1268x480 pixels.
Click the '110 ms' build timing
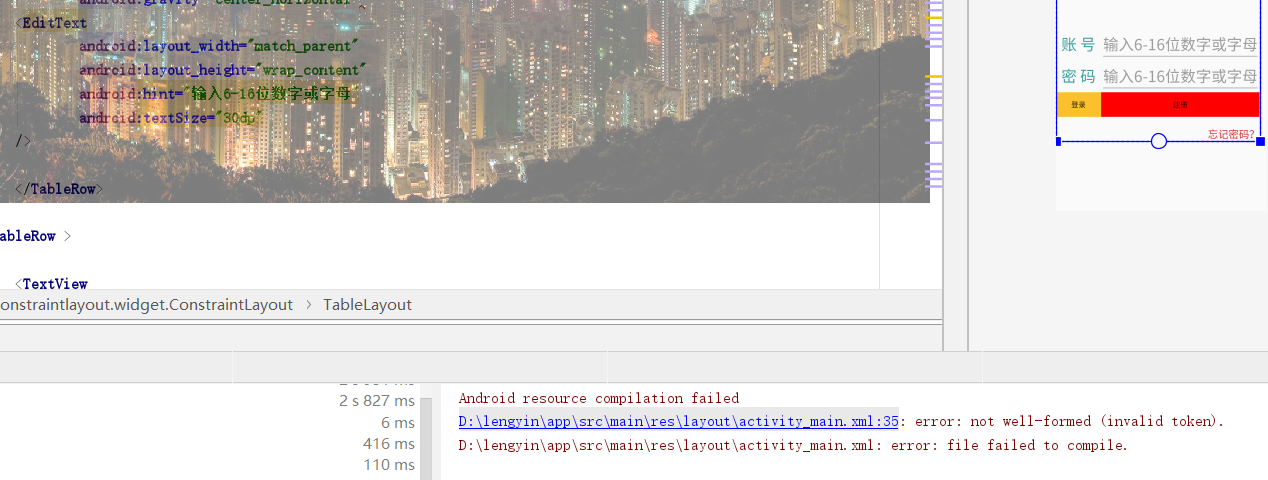(389, 465)
